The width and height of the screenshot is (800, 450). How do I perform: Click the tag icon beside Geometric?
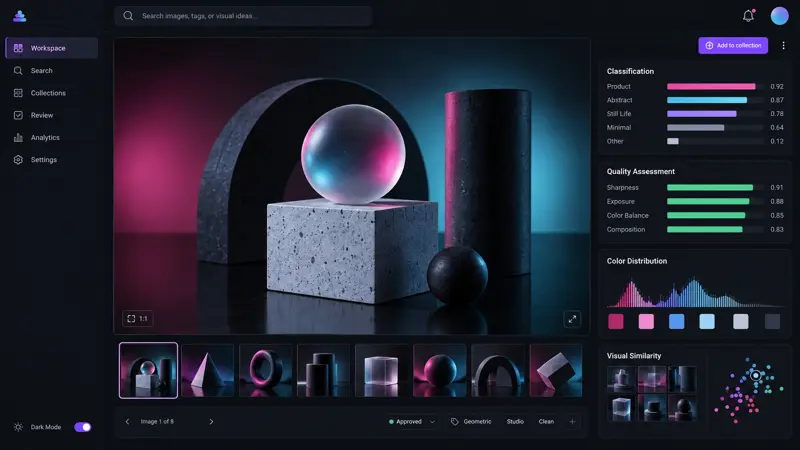click(x=455, y=421)
